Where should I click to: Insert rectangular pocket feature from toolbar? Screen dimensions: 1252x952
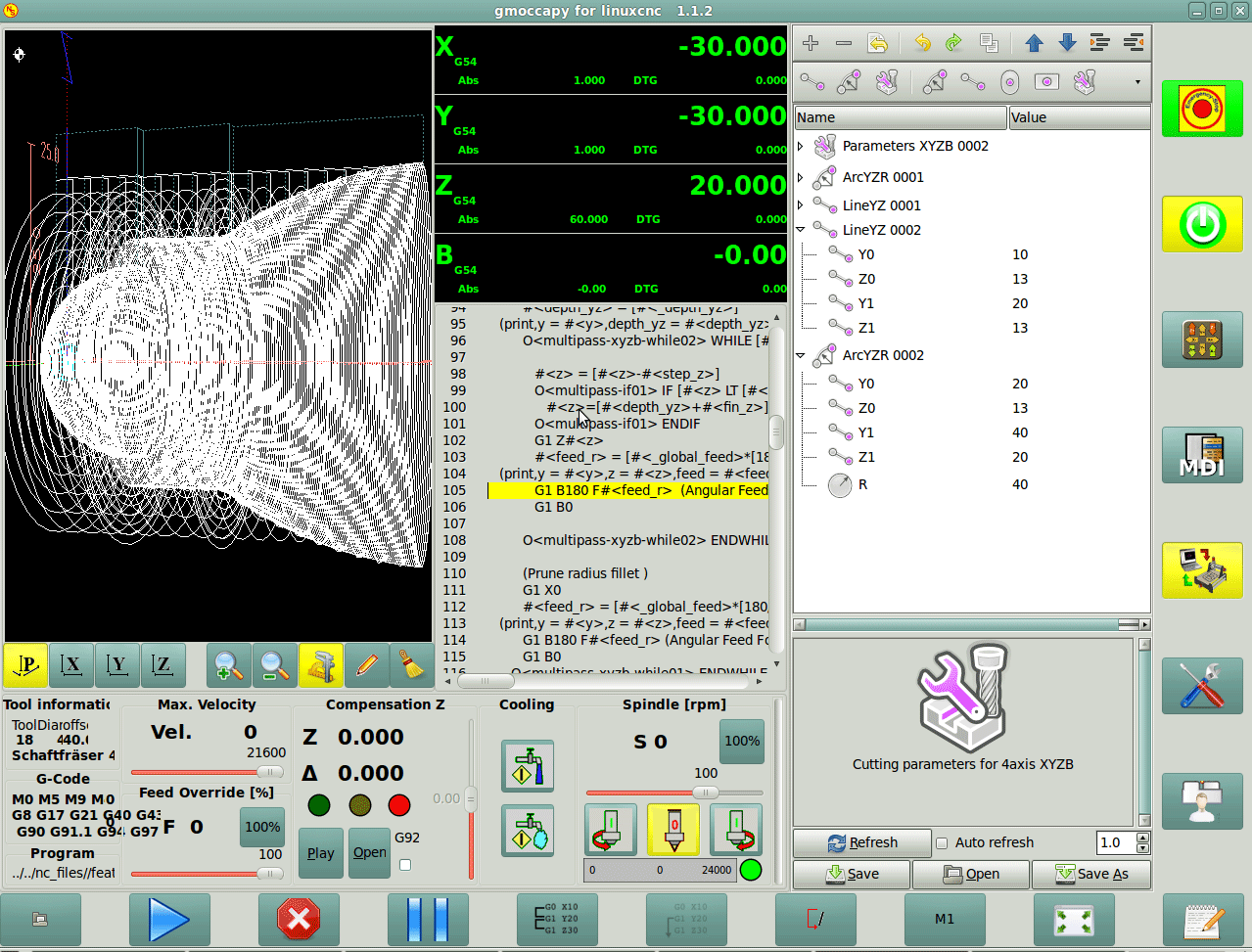[1046, 82]
